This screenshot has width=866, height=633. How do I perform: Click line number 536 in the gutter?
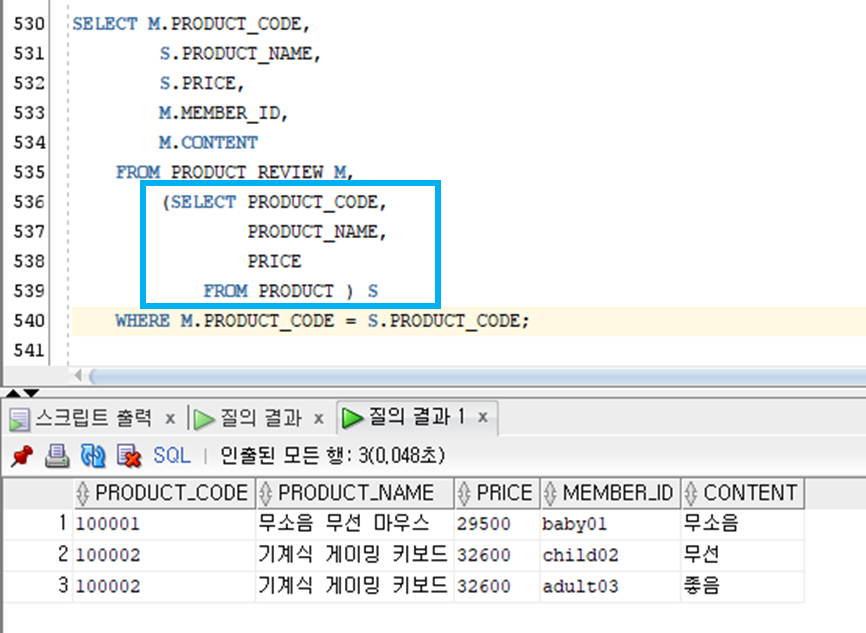coord(29,202)
